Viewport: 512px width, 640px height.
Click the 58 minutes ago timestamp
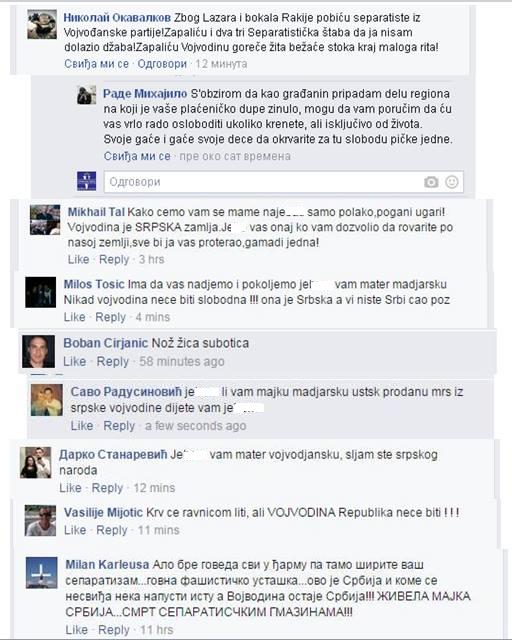[182, 361]
